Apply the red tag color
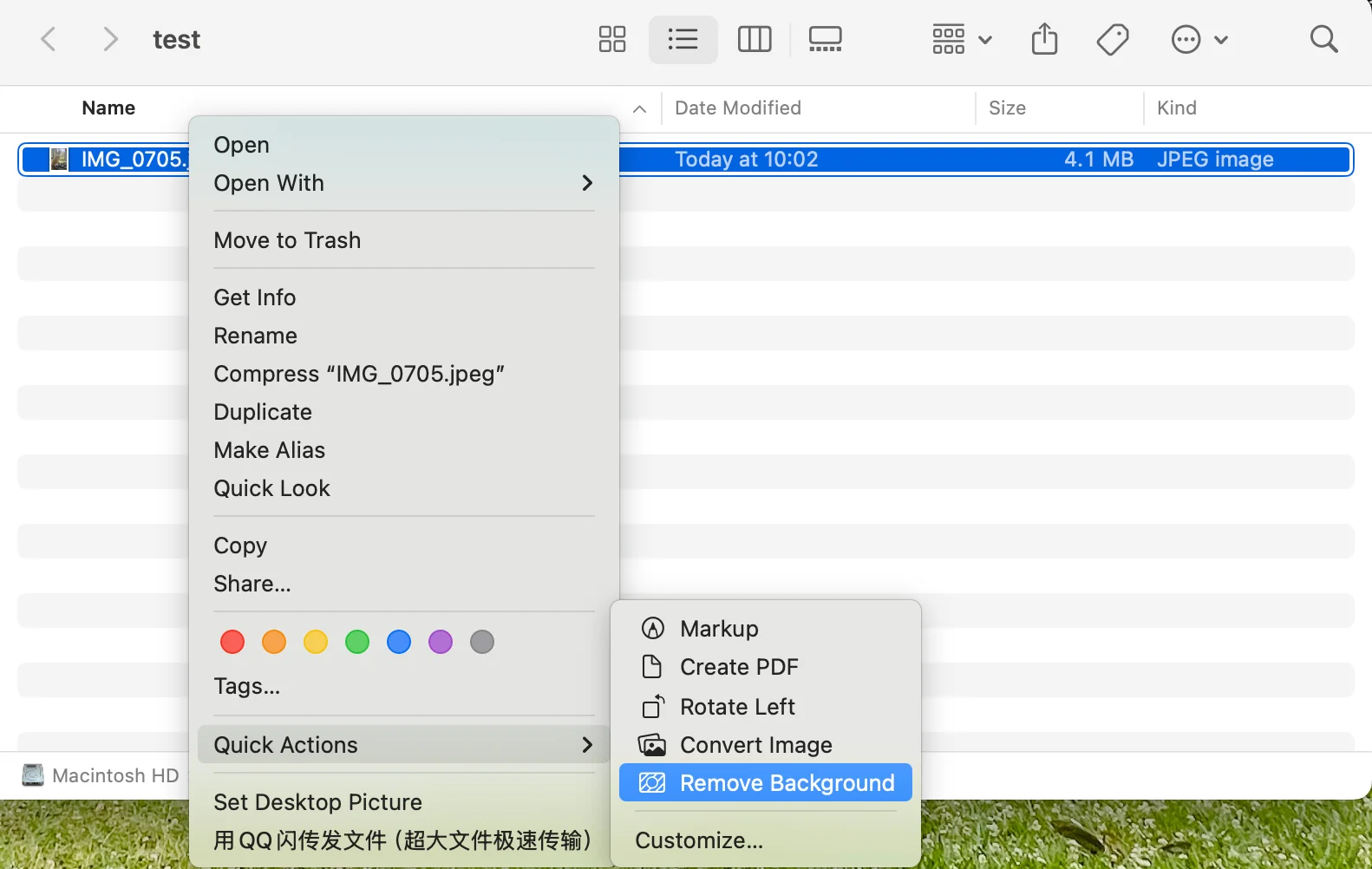1372x869 pixels. [232, 642]
